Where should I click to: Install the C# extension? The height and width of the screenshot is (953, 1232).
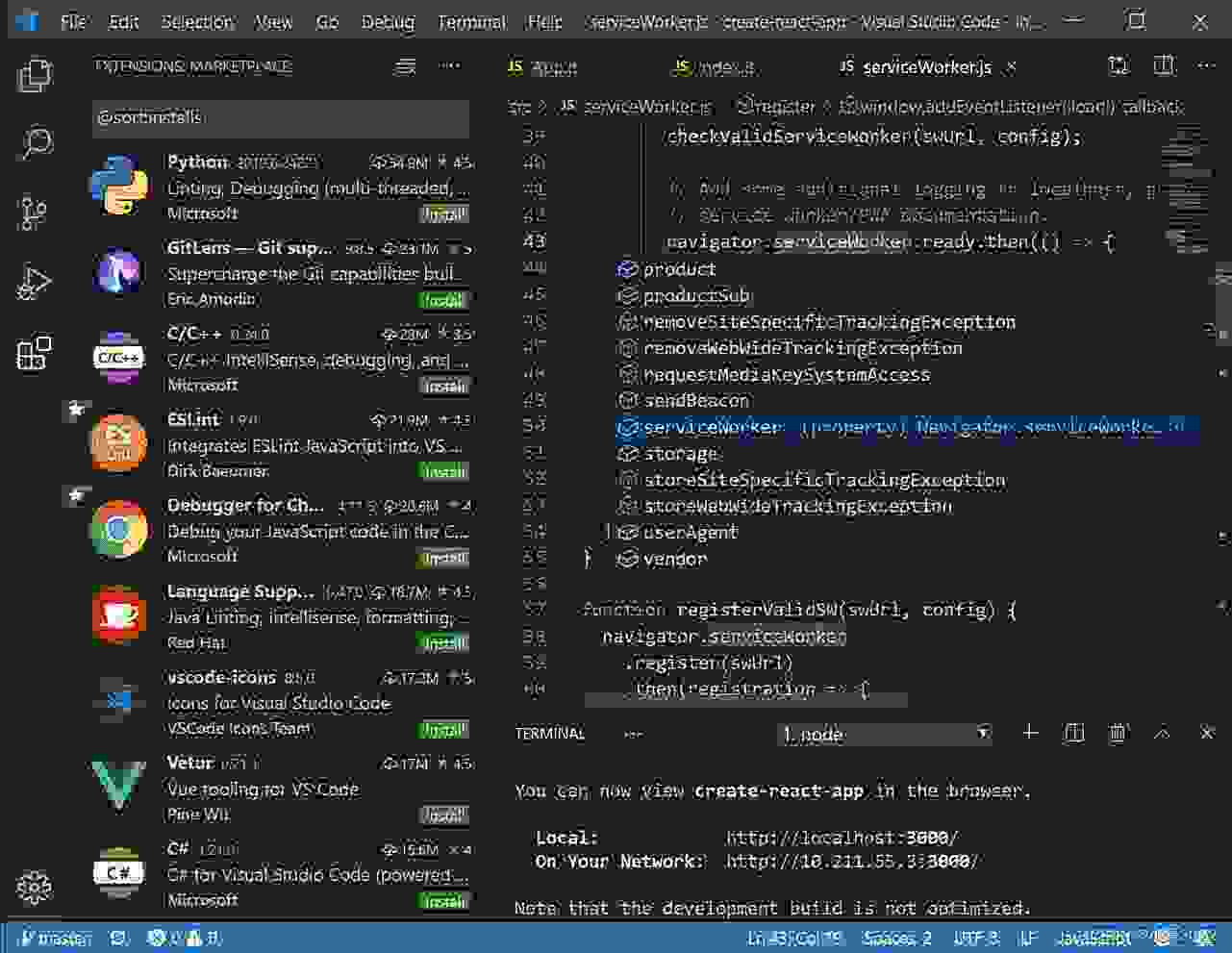(444, 900)
